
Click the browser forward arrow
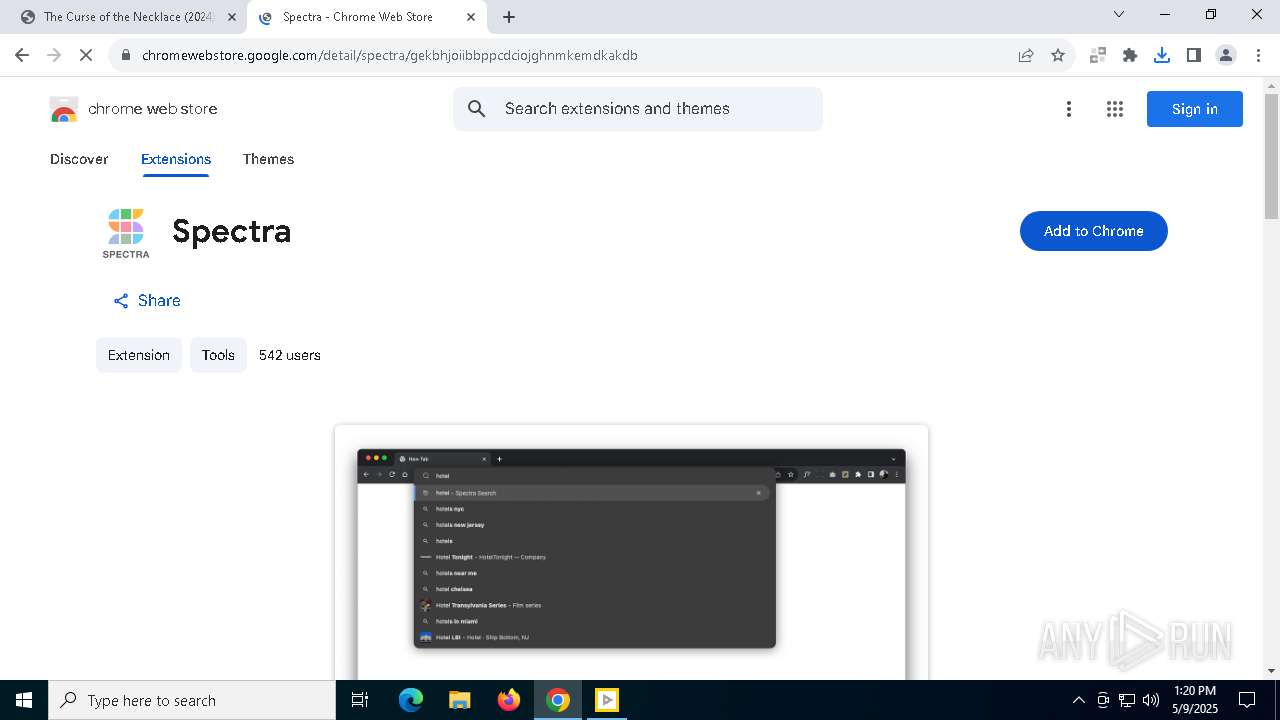coord(54,55)
